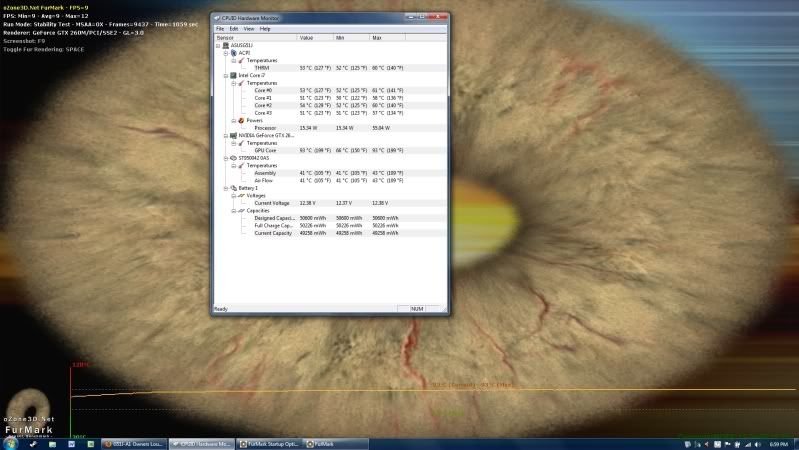799x450 pixels.
Task: Select the Core #1 temperature row
Action: 330,98
